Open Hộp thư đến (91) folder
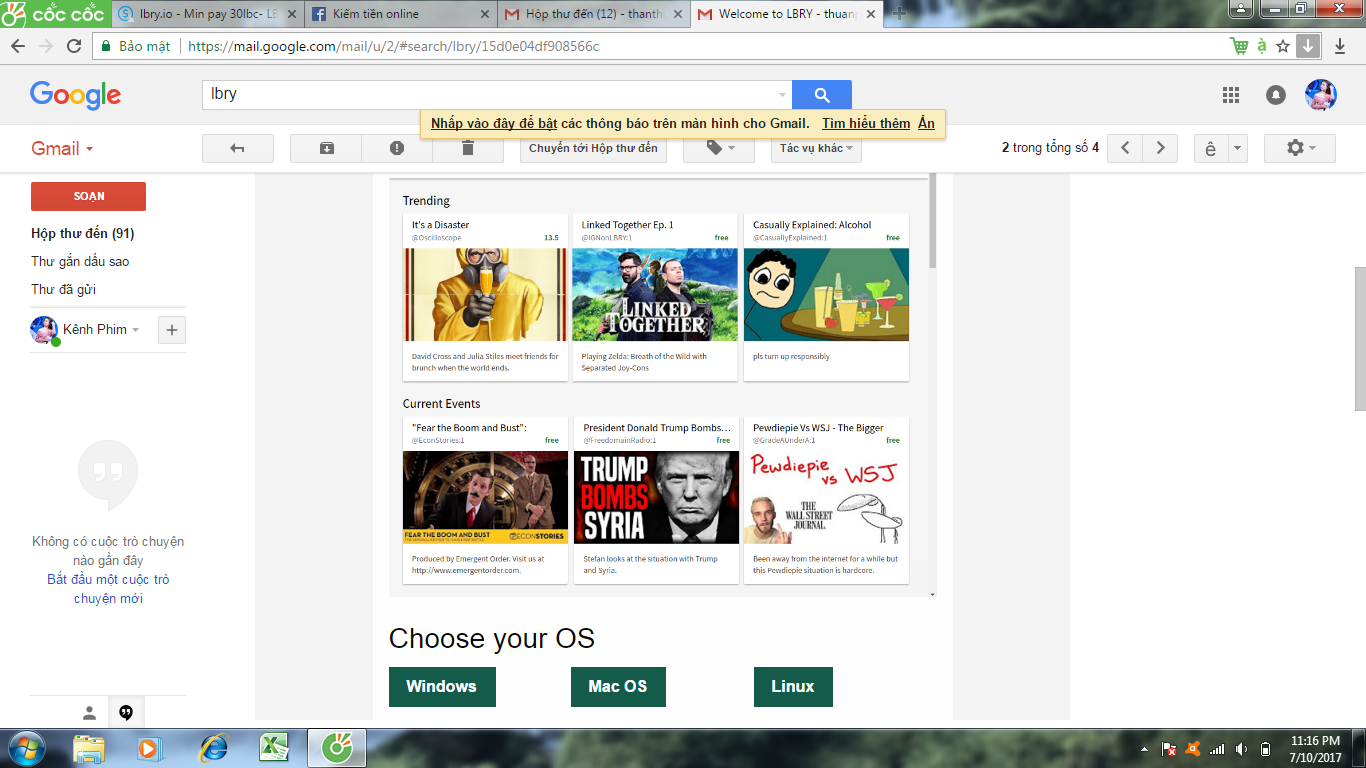 [x=83, y=233]
